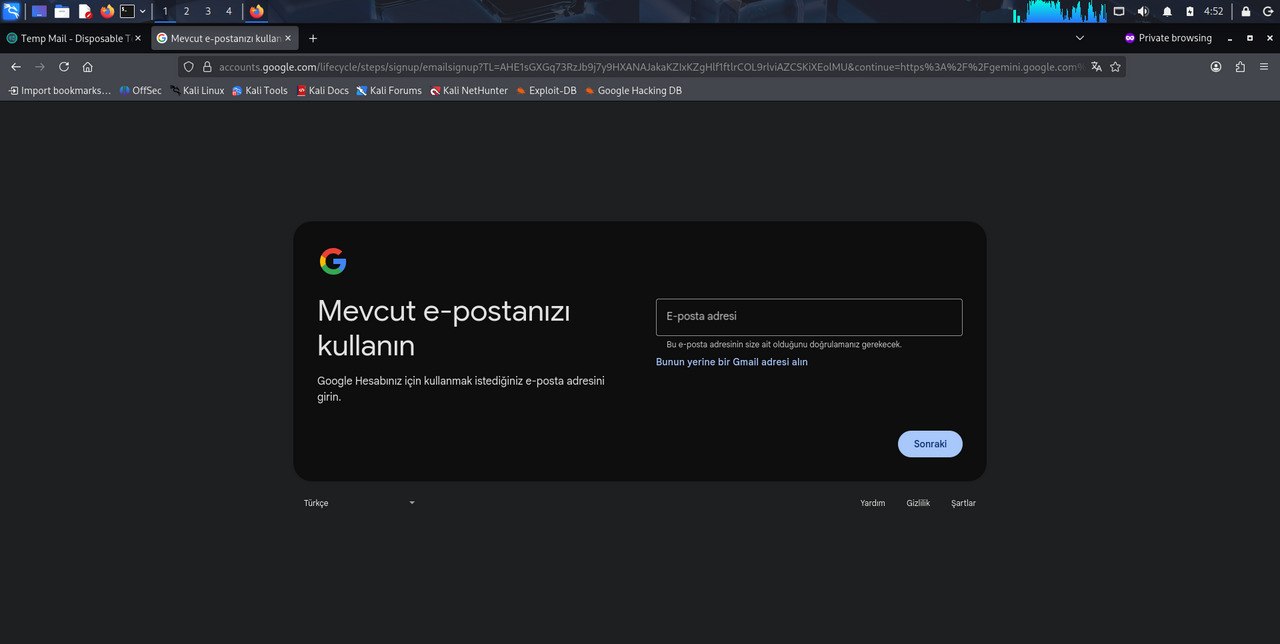This screenshot has width=1280, height=644.
Task: Launch the text editor panel icon
Action: tap(85, 11)
